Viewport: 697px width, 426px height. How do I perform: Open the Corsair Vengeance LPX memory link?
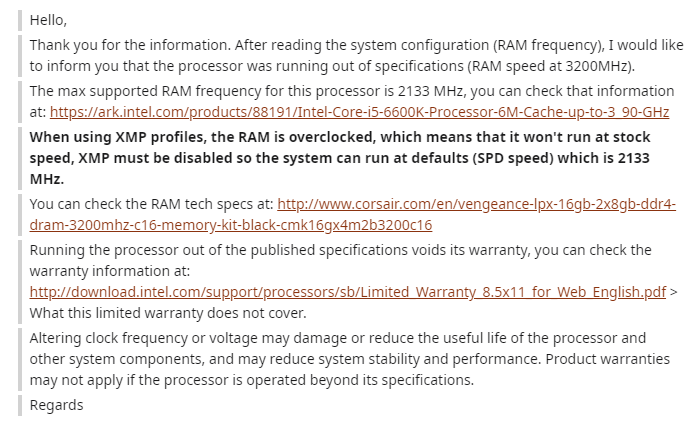pos(476,204)
